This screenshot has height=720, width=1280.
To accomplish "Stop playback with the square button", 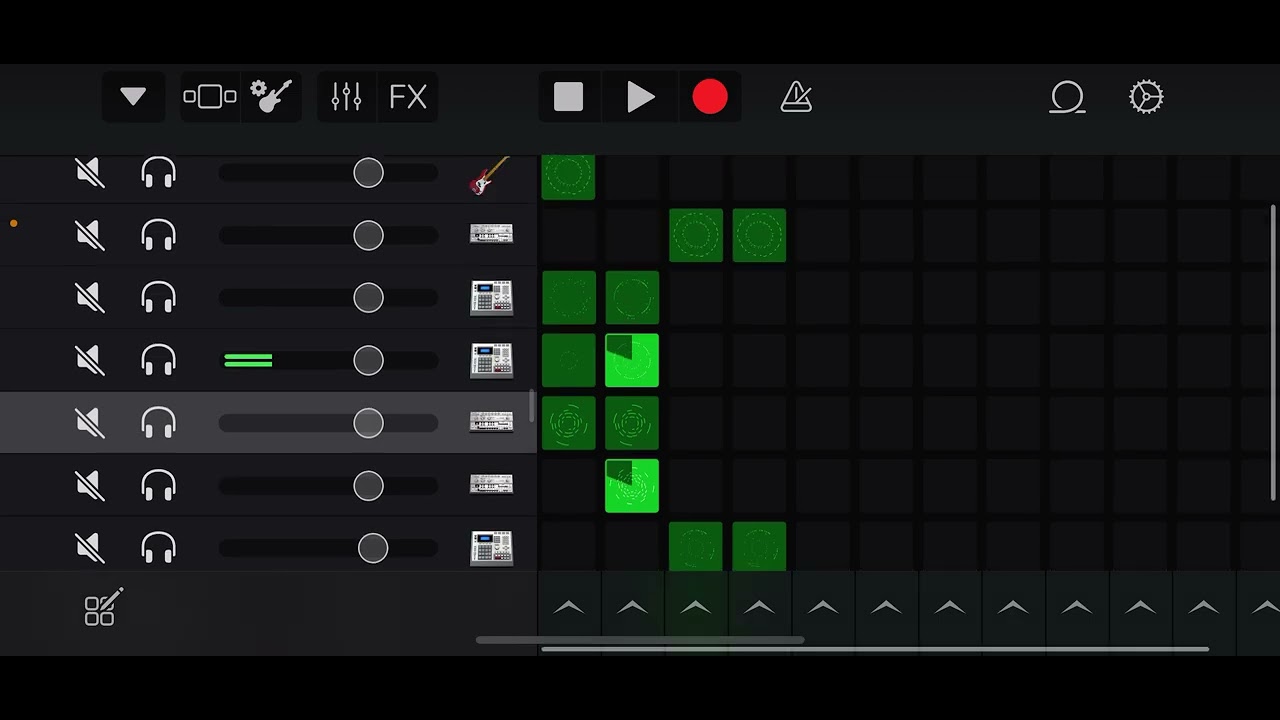I will (x=568, y=97).
